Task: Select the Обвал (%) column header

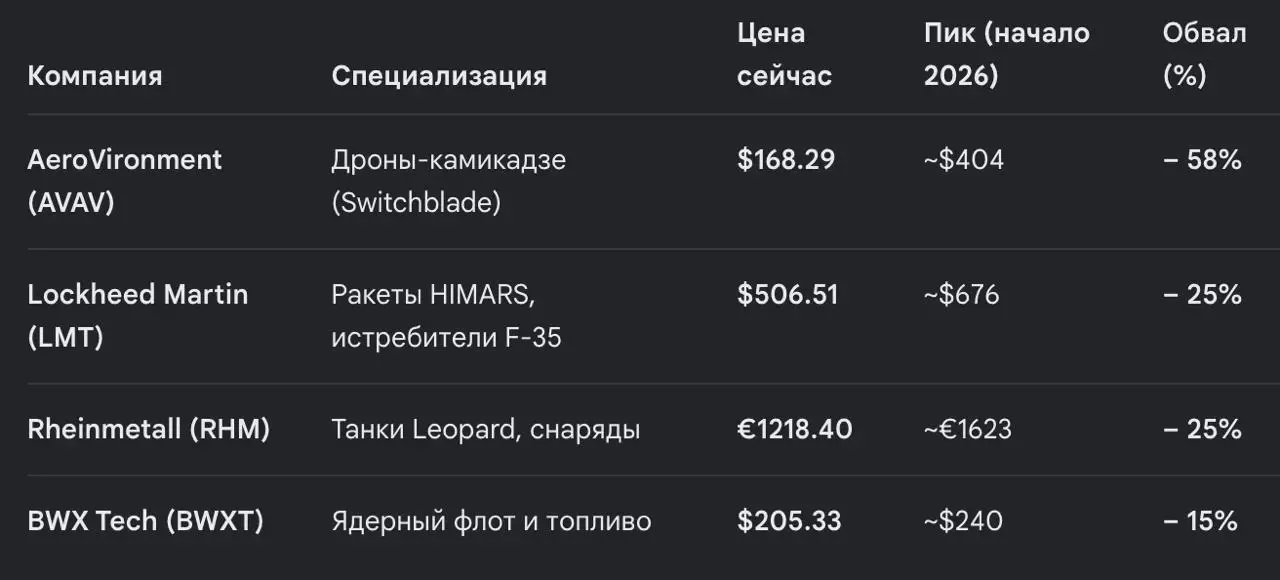Action: click(x=1204, y=54)
